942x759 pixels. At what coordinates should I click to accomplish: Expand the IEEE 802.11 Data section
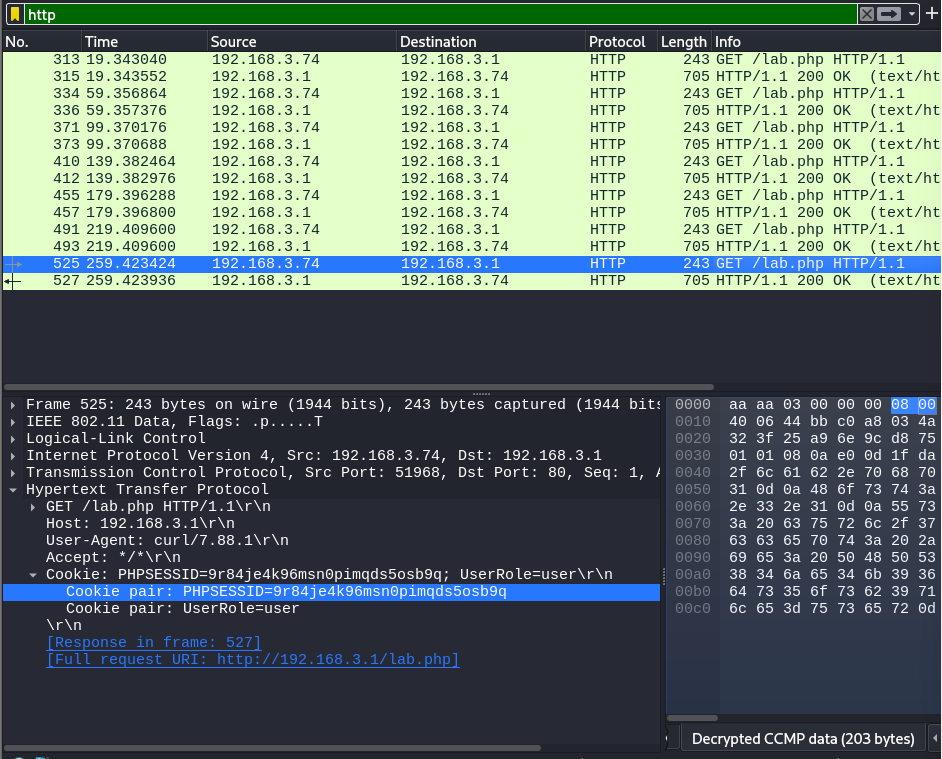[13, 422]
